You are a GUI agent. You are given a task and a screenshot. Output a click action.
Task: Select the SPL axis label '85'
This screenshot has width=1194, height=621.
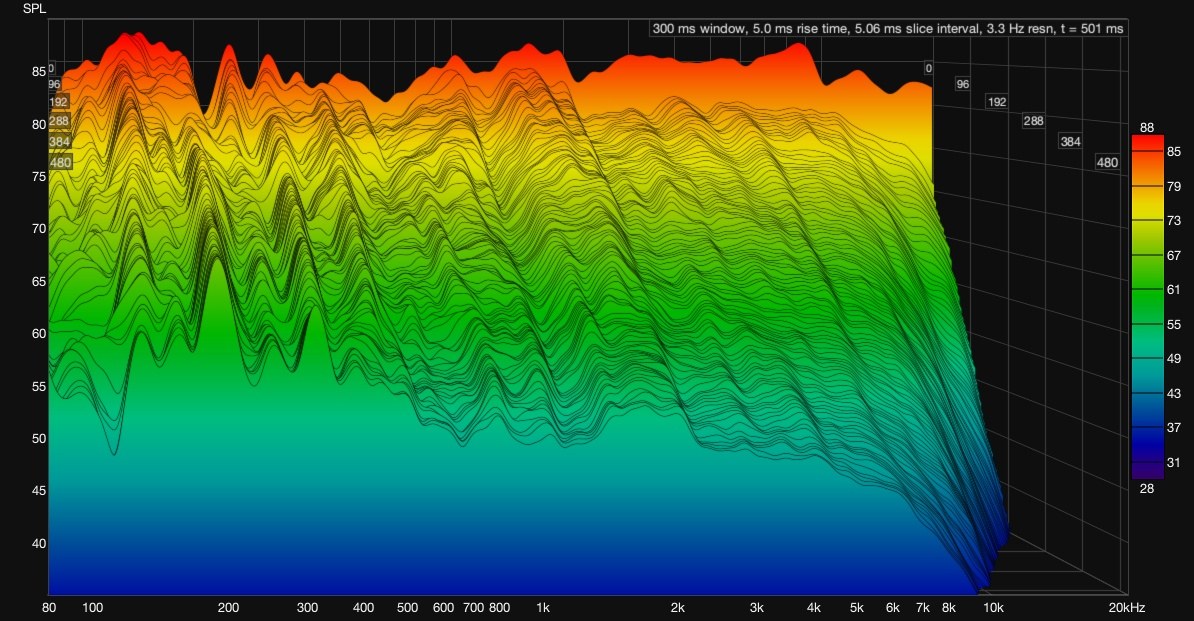[x=38, y=72]
